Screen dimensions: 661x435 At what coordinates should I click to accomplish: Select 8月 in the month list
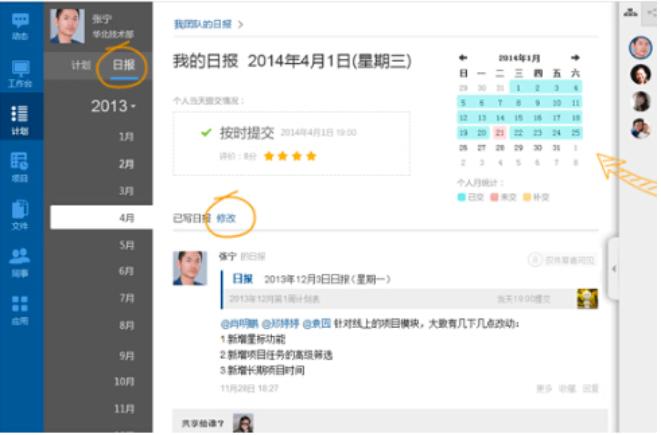[x=126, y=325]
